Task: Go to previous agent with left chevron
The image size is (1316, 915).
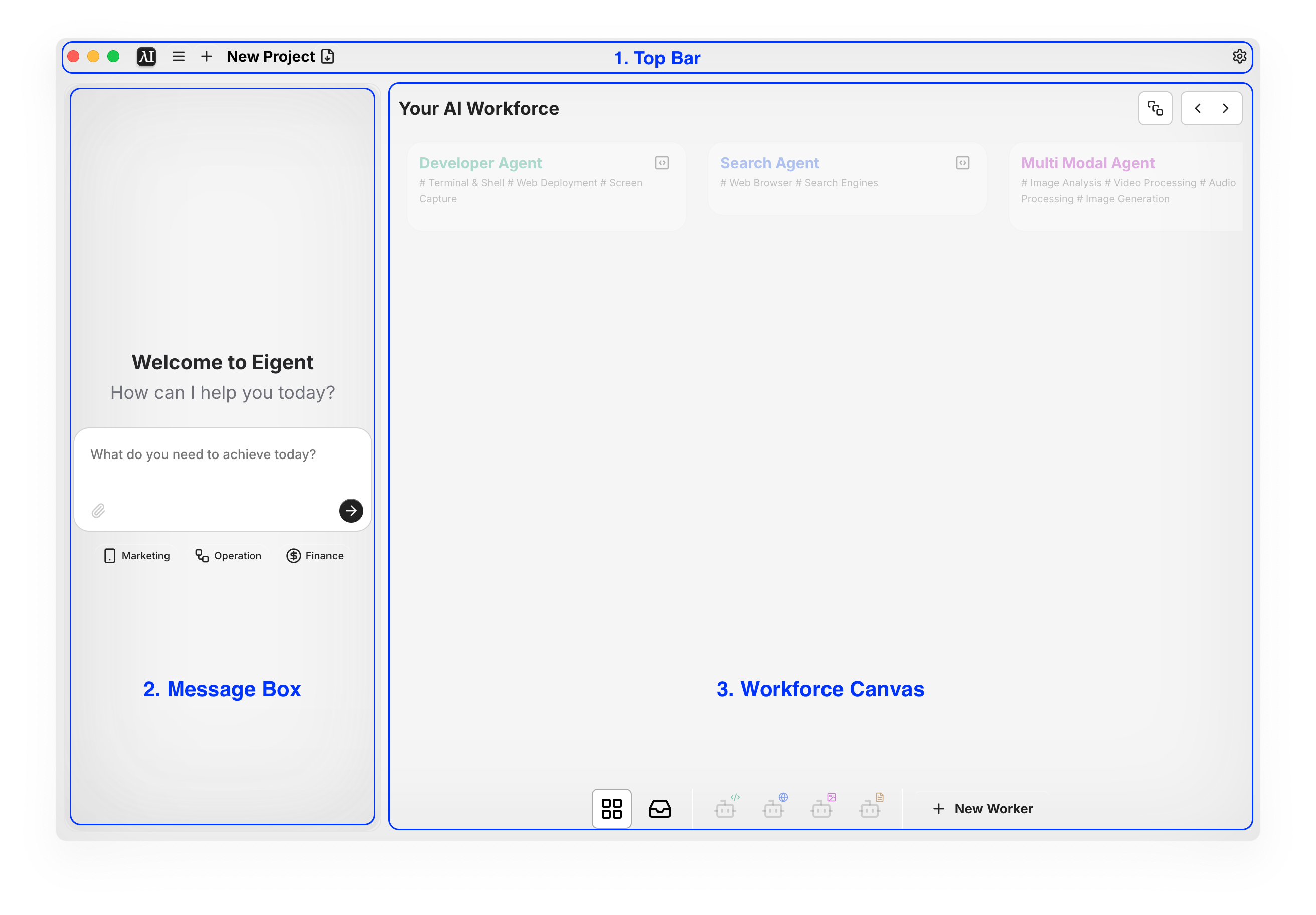Action: pos(1197,108)
